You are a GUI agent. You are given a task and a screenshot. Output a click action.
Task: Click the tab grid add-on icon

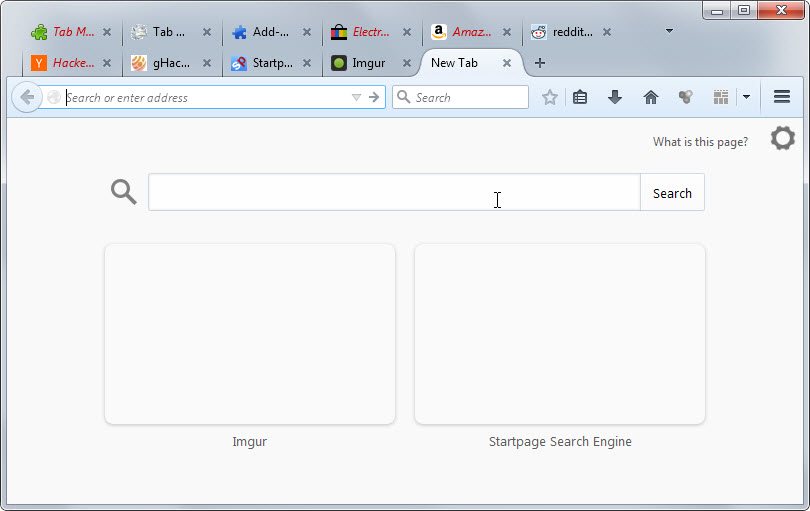click(x=721, y=97)
